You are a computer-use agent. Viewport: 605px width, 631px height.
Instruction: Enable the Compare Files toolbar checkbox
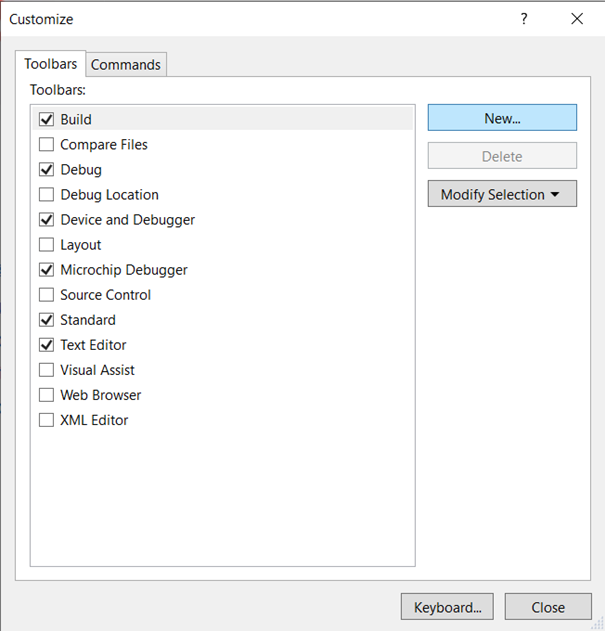coord(46,145)
